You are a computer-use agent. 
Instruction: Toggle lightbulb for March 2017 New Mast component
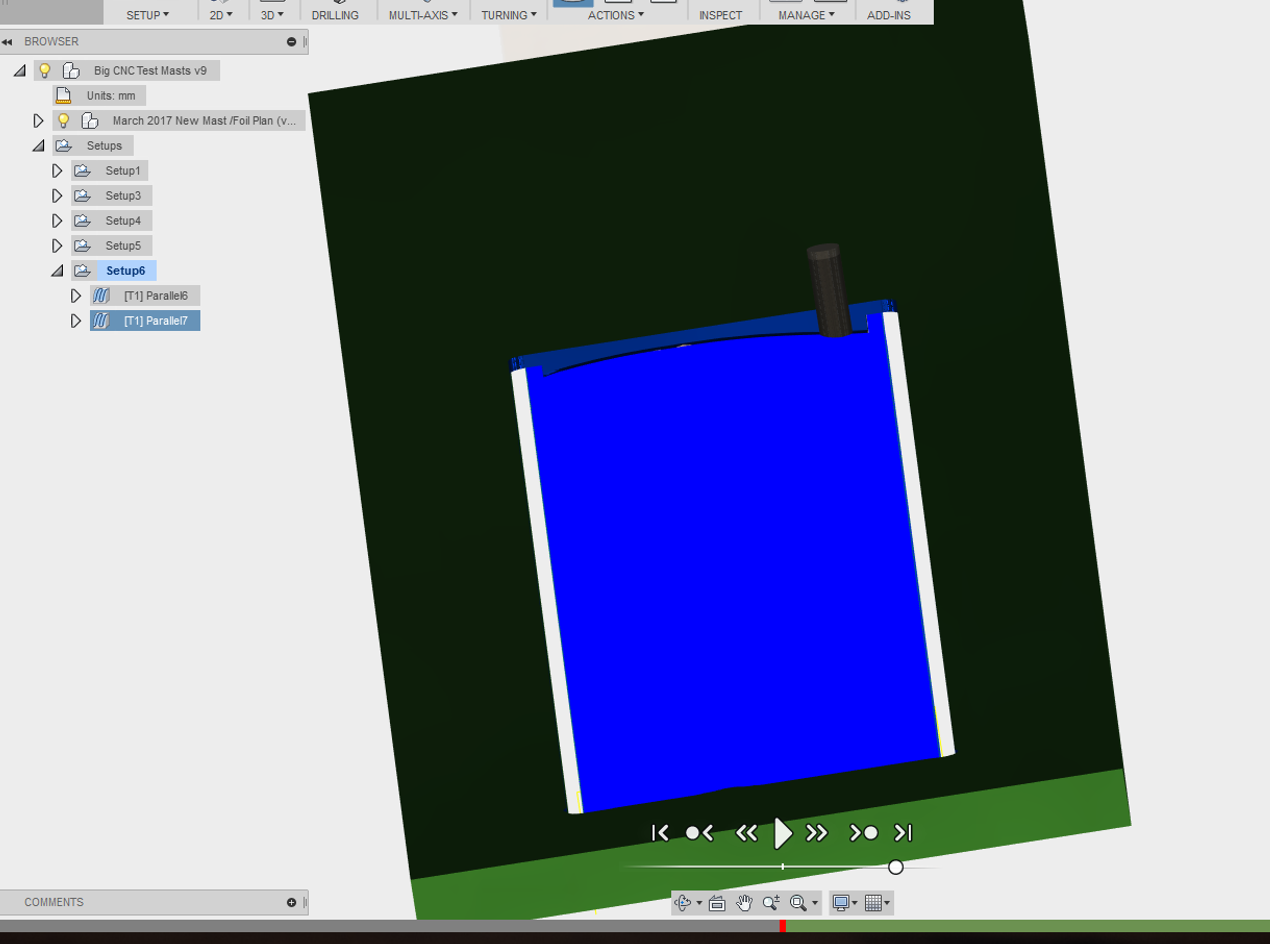[x=63, y=121]
